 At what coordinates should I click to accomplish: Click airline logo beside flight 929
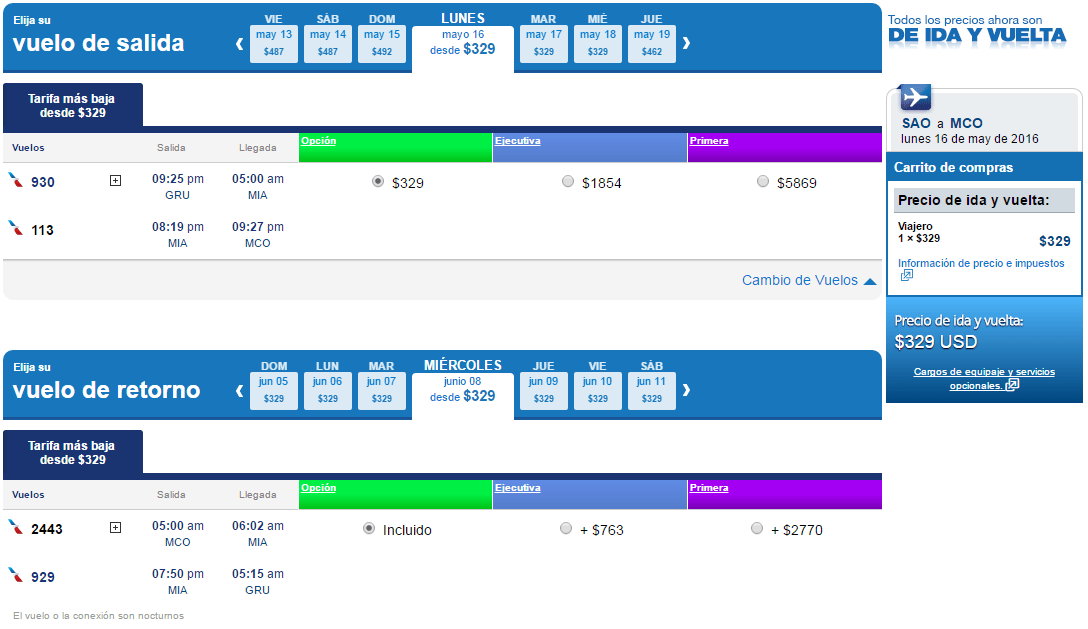pos(15,575)
